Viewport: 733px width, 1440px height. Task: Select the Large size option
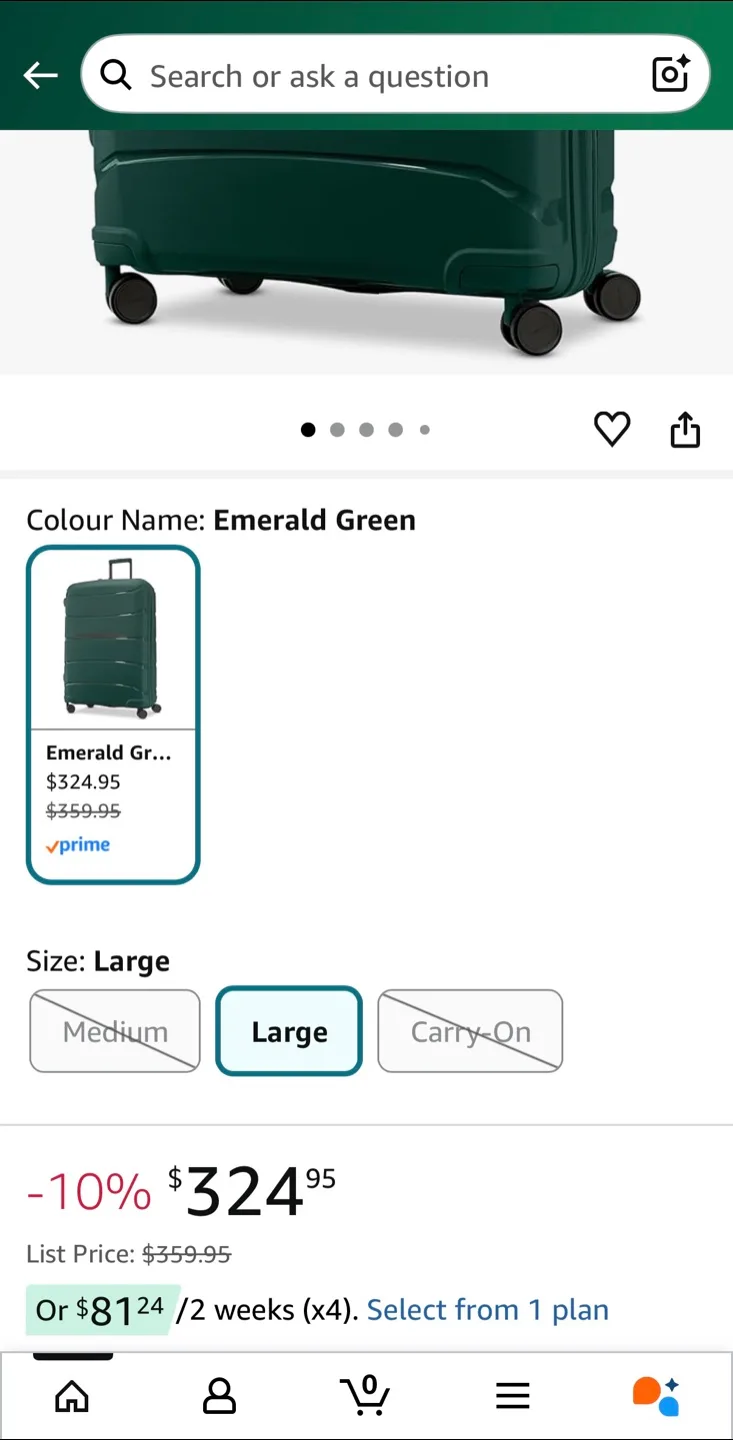coord(288,1031)
